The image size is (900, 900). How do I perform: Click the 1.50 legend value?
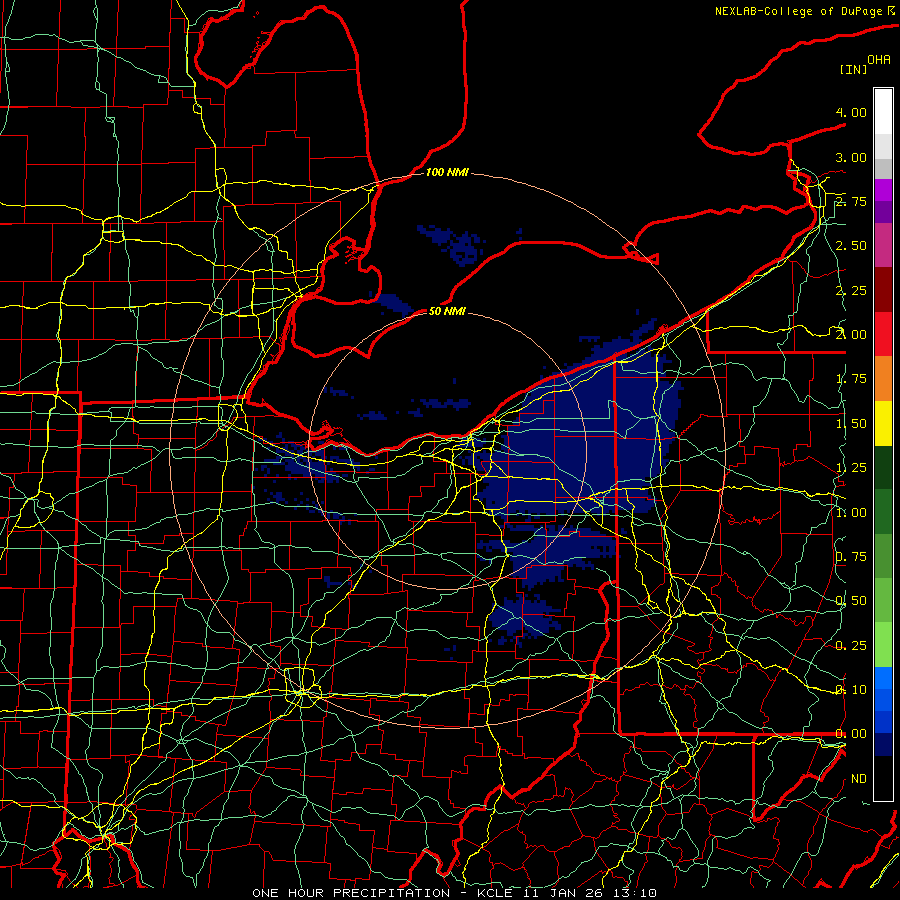tap(851, 424)
